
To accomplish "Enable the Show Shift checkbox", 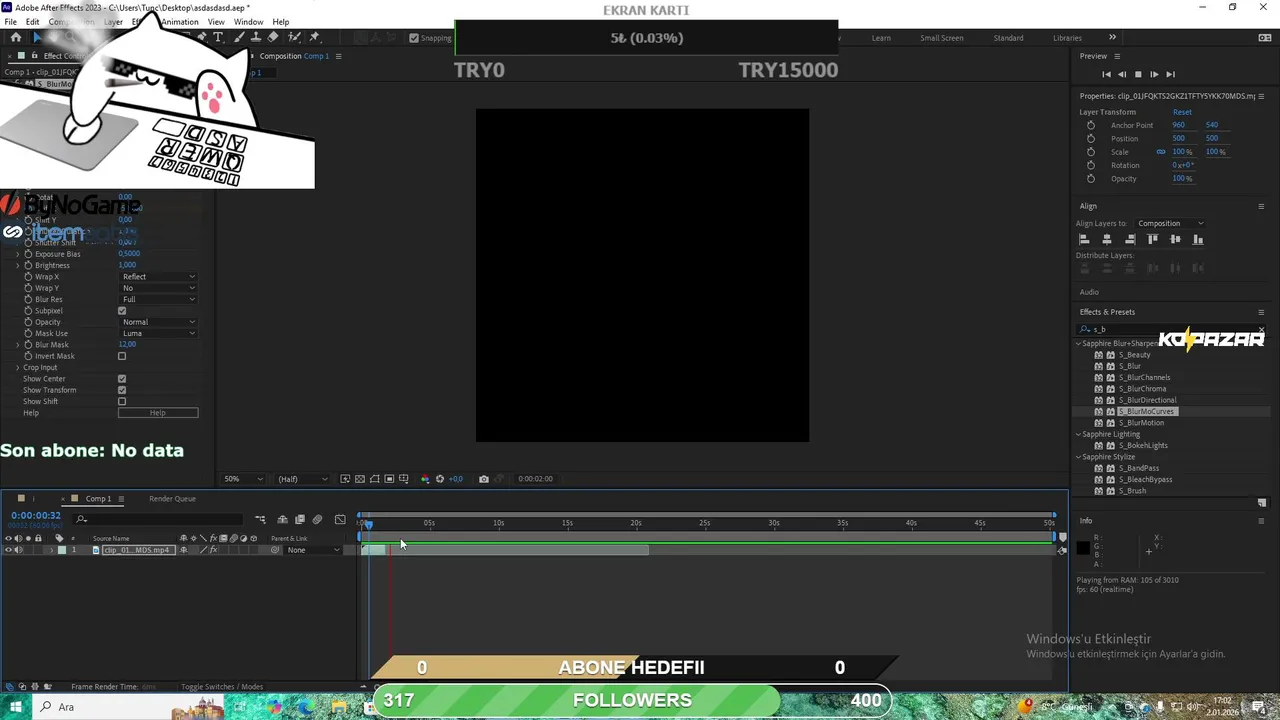I will pyautogui.click(x=122, y=401).
